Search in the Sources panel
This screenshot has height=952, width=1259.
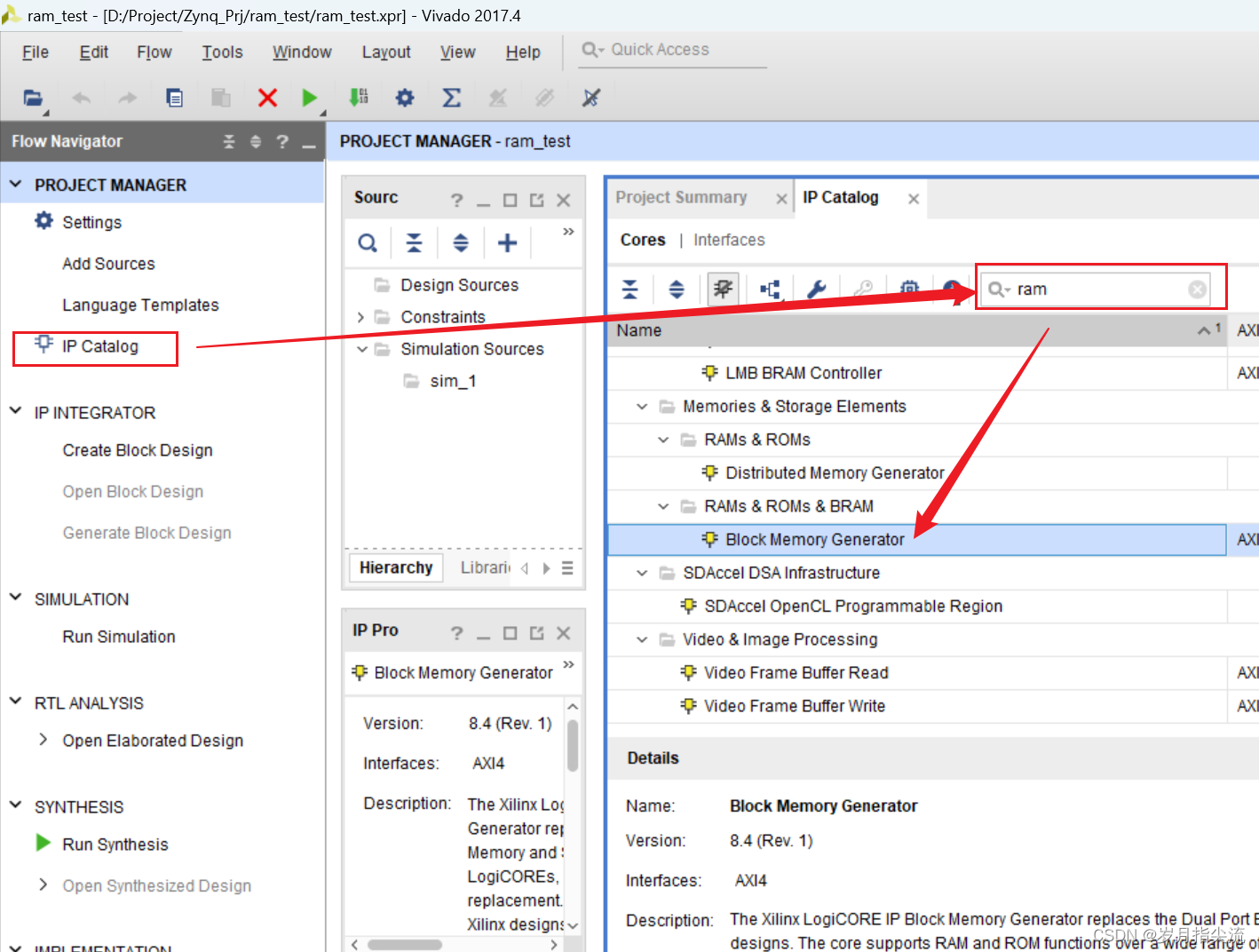[368, 242]
